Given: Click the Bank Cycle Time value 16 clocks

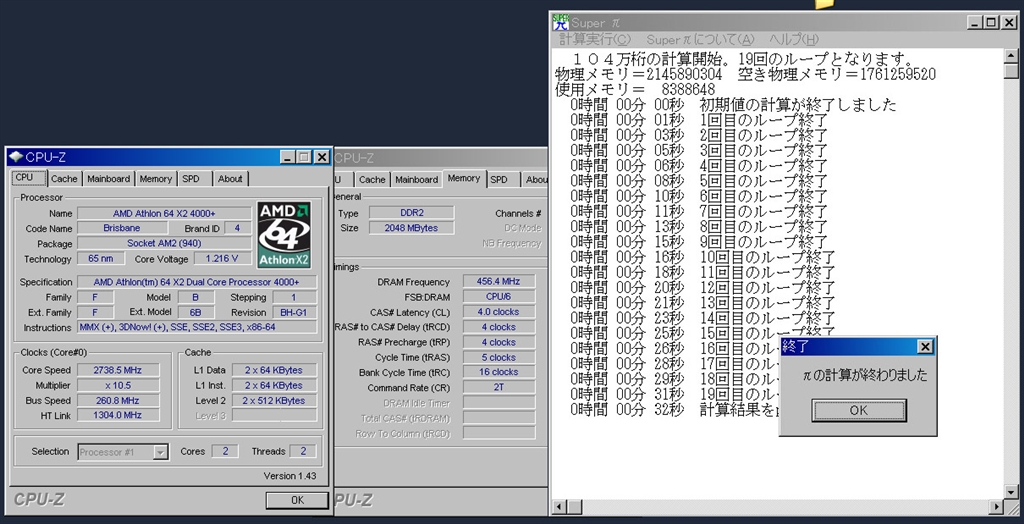Looking at the screenshot, I should 499,372.
